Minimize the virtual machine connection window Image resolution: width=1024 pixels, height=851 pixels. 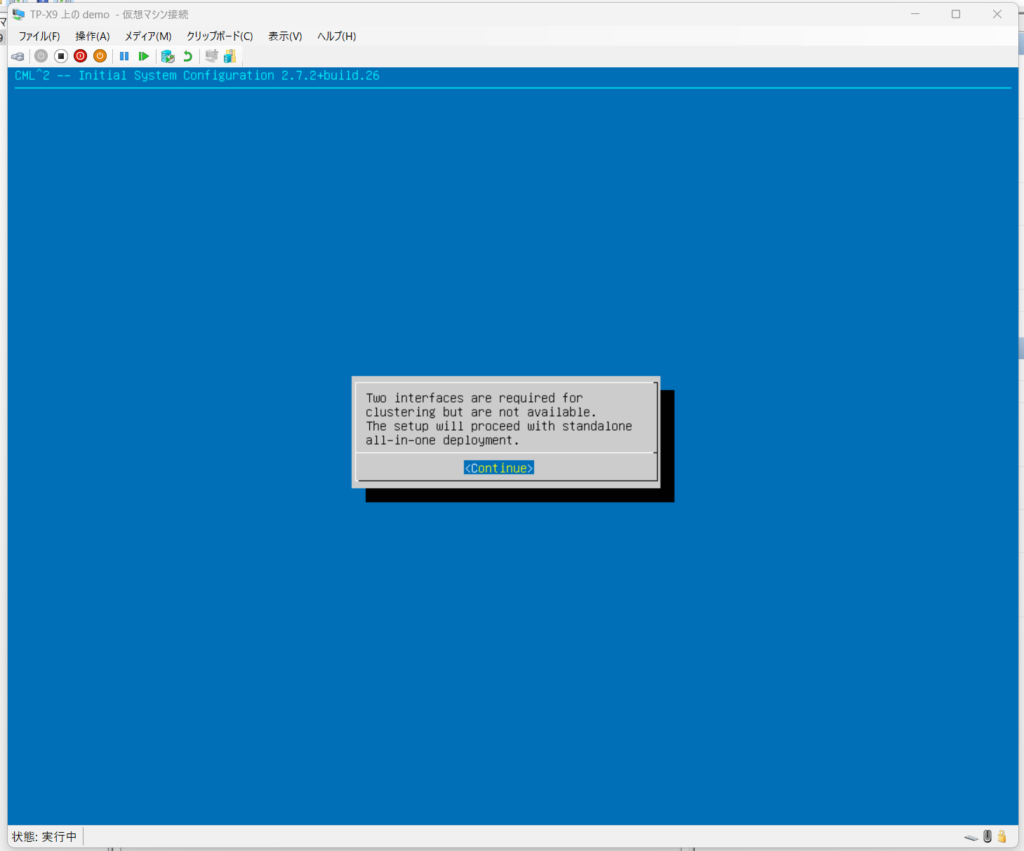click(915, 14)
